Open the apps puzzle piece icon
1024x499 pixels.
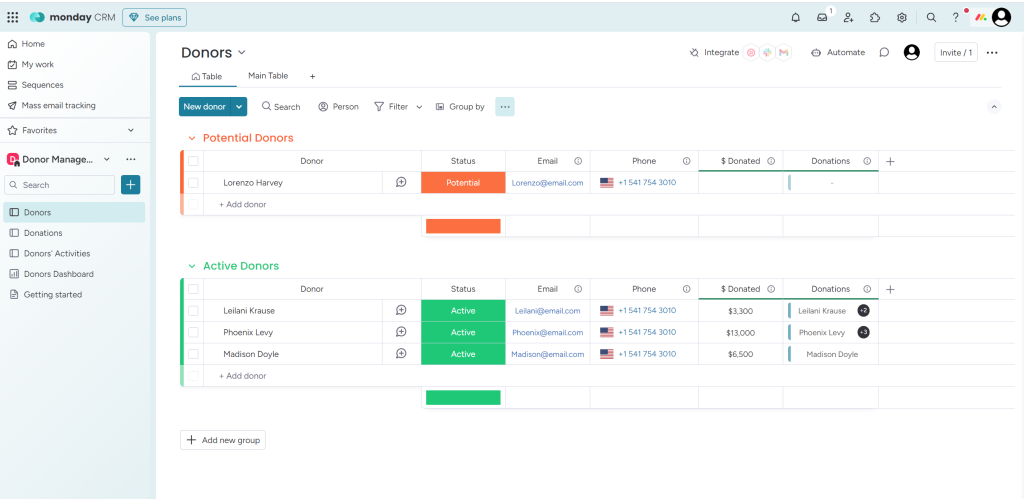[x=875, y=17]
